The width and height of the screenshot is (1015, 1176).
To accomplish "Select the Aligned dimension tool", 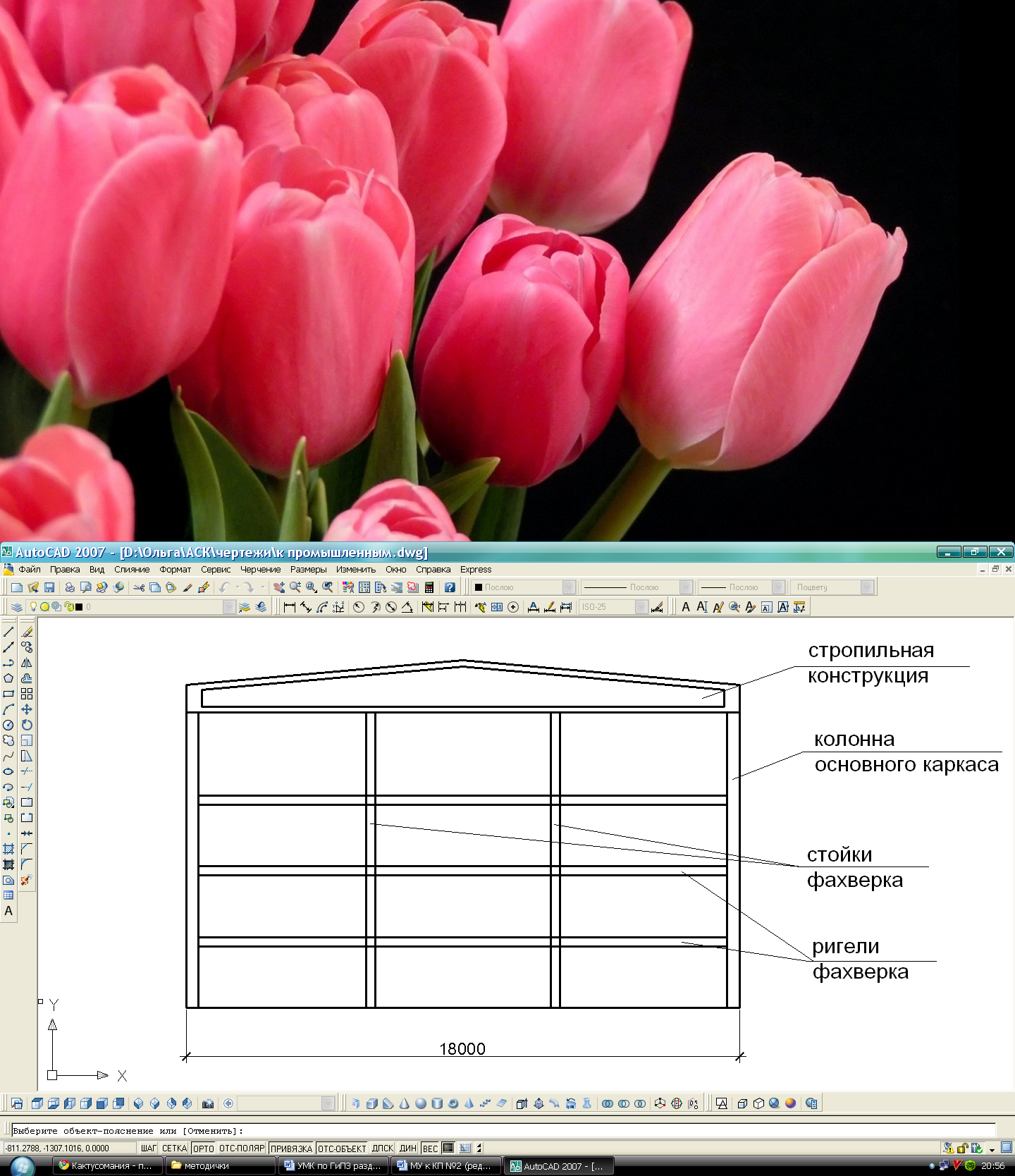I will (x=306, y=607).
